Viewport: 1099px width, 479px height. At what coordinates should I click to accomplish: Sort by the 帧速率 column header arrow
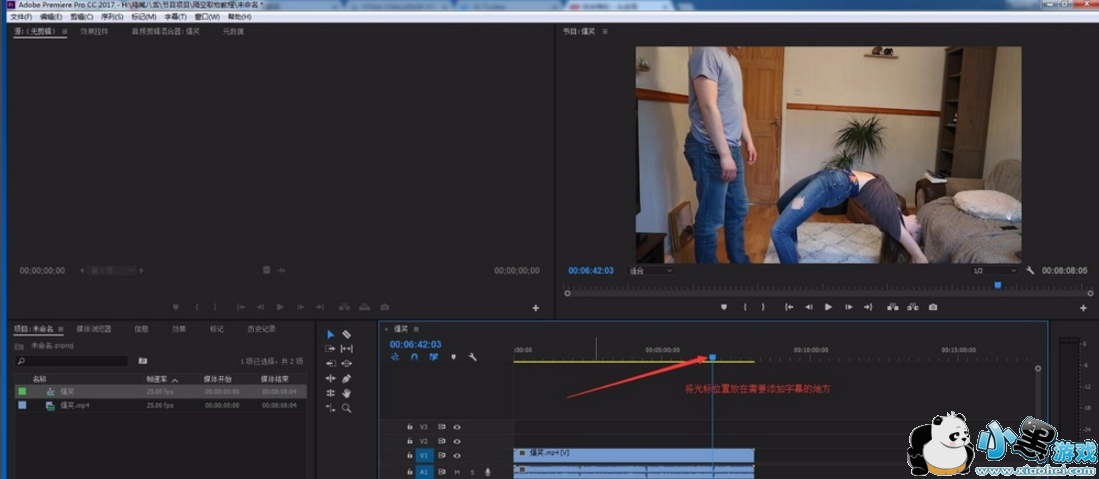pos(176,380)
